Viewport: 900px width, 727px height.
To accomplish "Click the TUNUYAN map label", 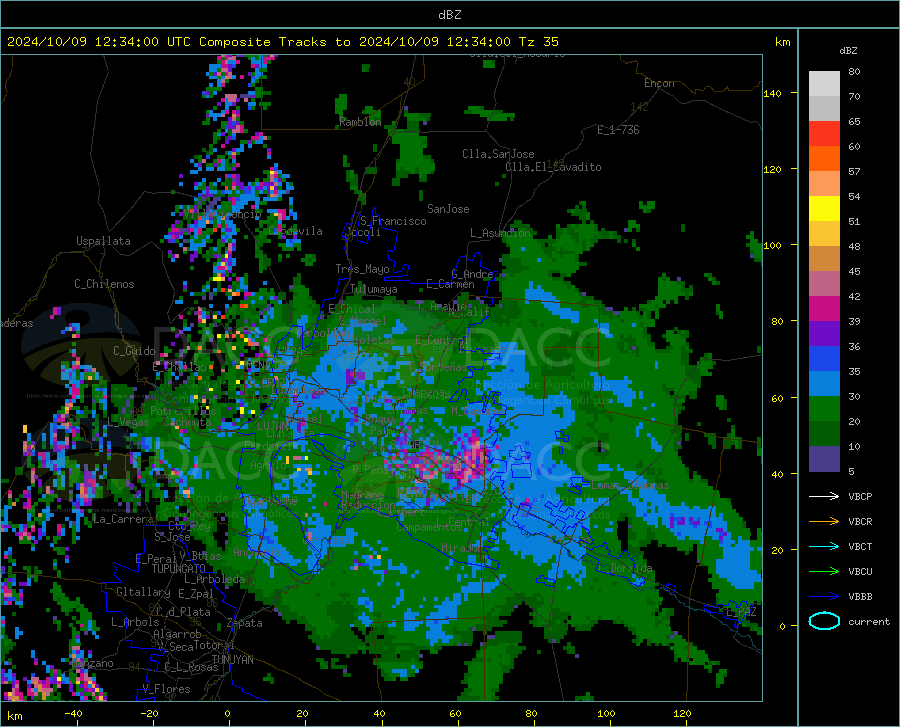I will pos(232,660).
